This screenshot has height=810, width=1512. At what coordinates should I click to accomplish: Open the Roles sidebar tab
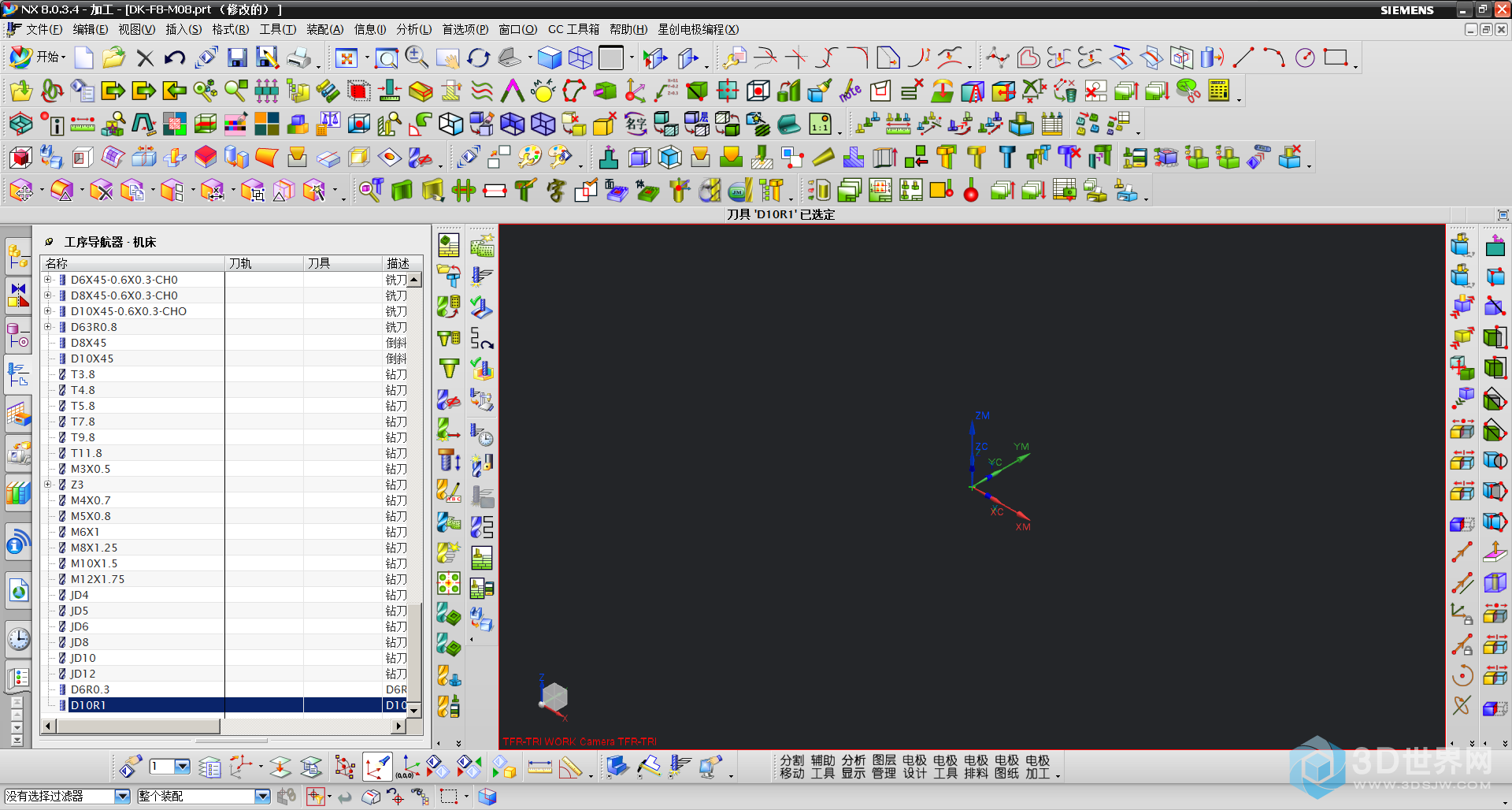(18, 678)
